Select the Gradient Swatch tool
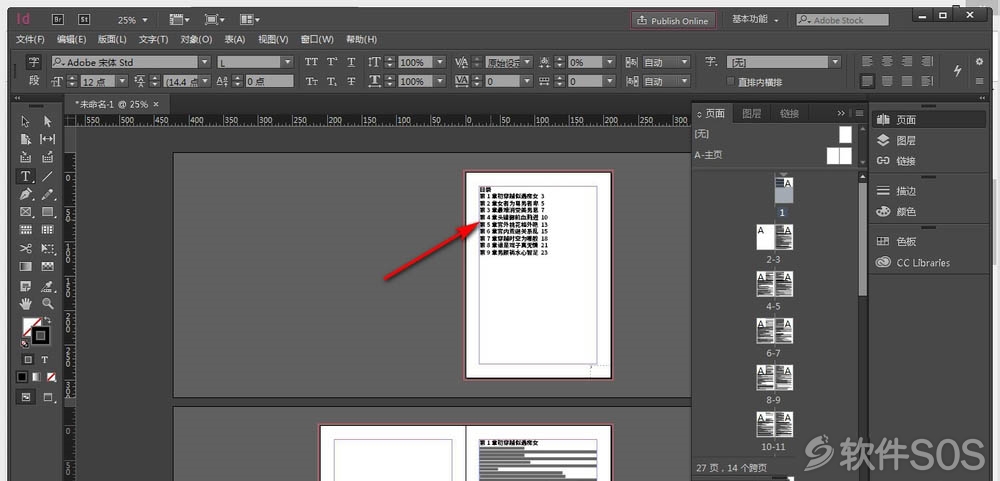Viewport: 1000px width, 481px height. pos(26,267)
